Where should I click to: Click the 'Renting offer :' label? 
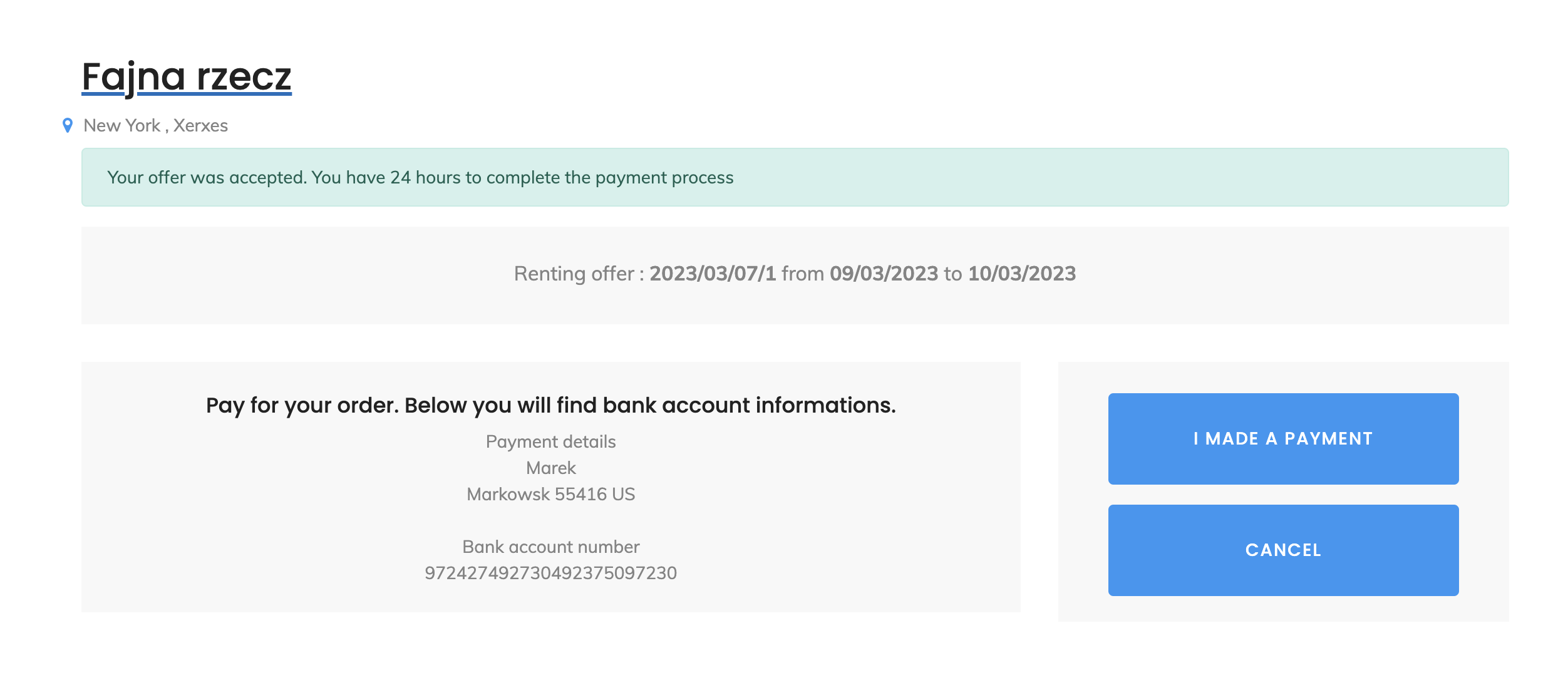579,274
